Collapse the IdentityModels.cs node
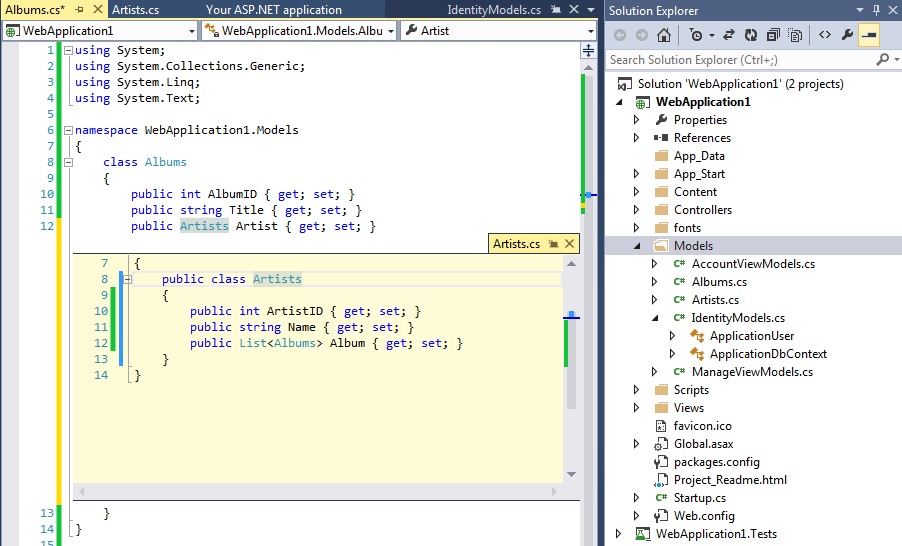This screenshot has height=546, width=902. pos(655,318)
